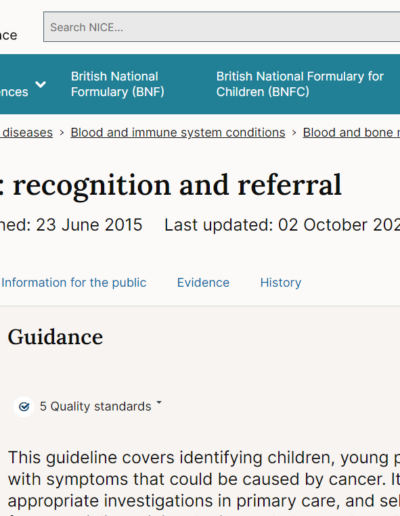Click the partial NICE logo text beside search
The width and height of the screenshot is (400, 516).
pyautogui.click(x=8, y=35)
